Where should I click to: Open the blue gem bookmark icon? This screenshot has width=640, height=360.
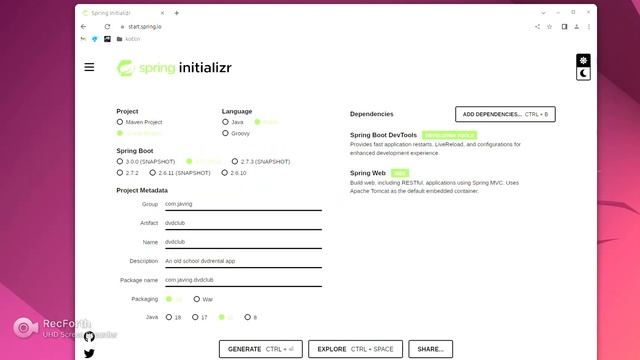95,39
